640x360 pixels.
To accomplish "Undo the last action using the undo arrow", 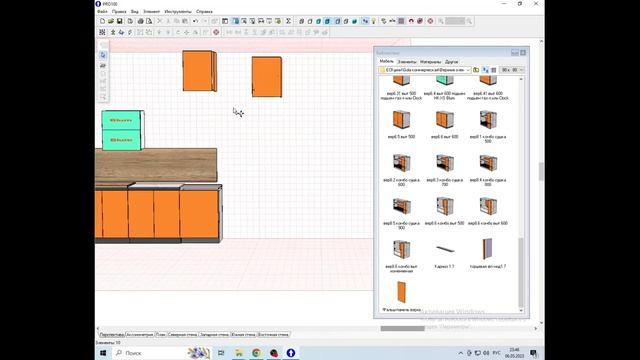I will click(x=196, y=21).
